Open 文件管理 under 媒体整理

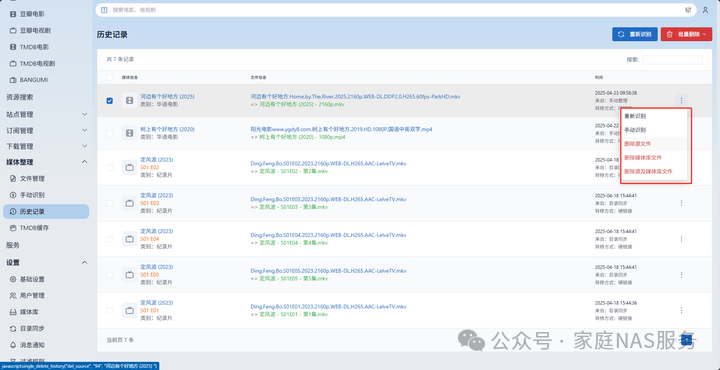click(x=32, y=179)
